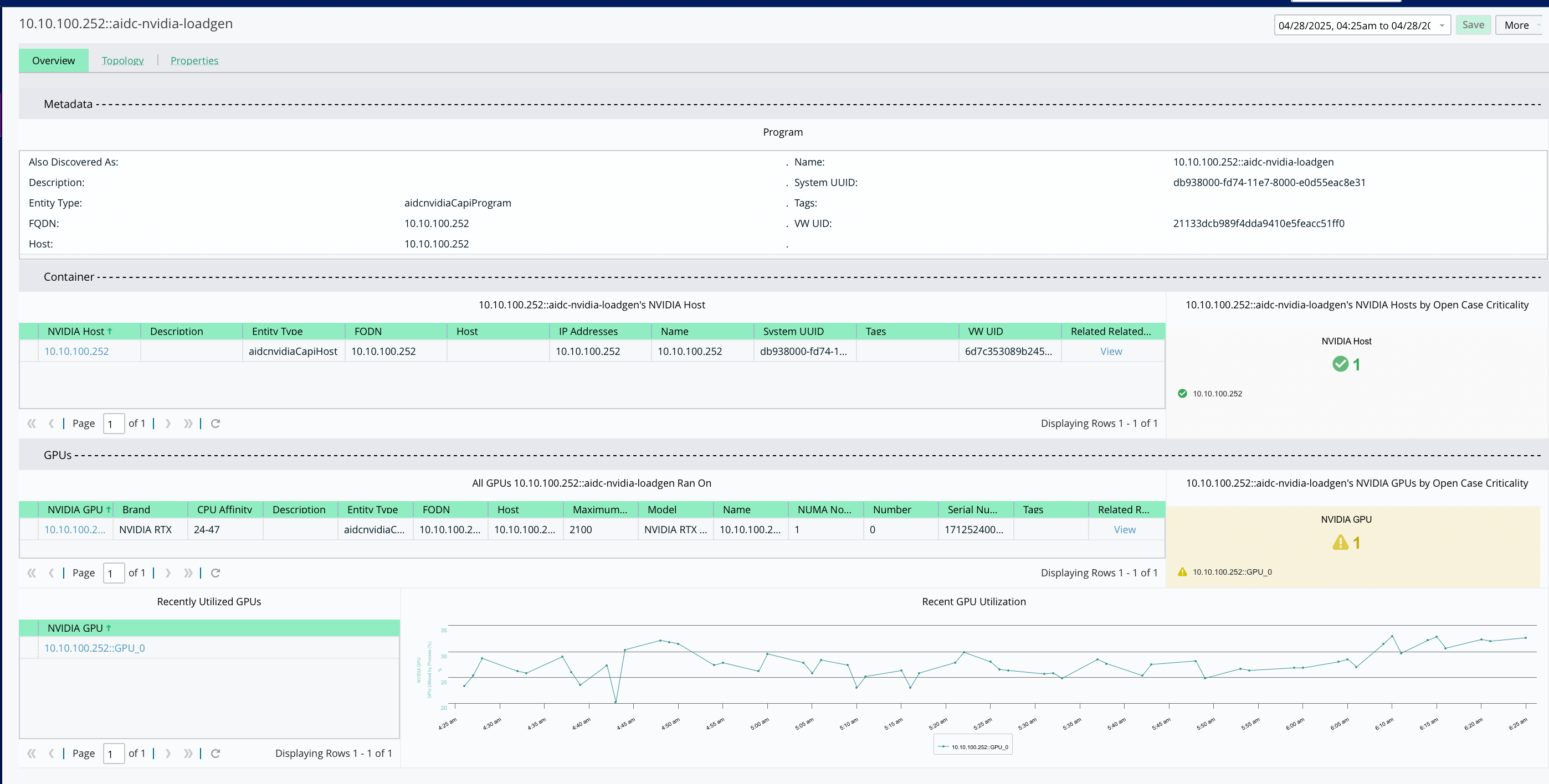Screen dimensions: 1549x784
Task: Click View link in NVIDIA Host row
Action: point(1111,352)
